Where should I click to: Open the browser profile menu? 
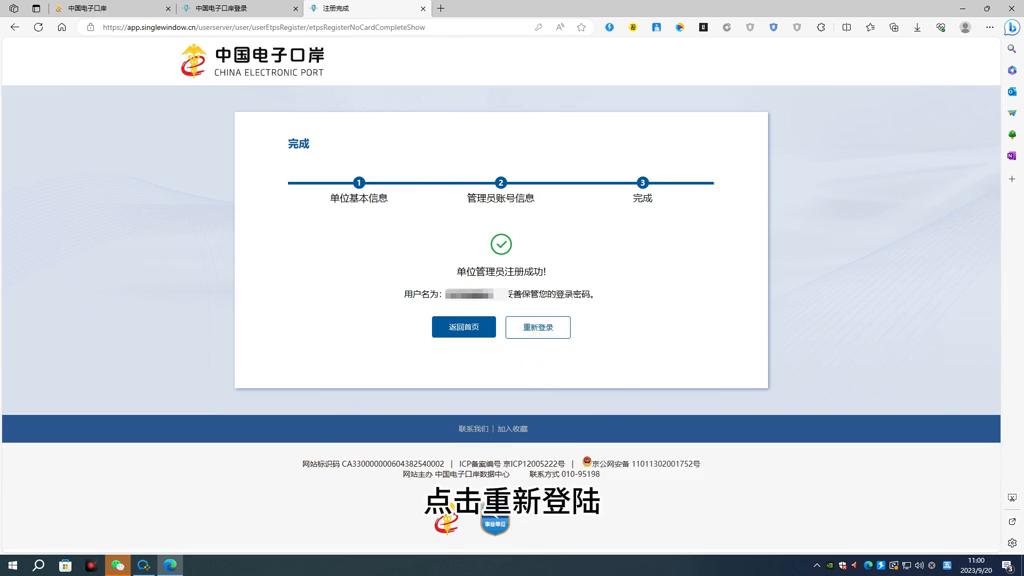(964, 27)
